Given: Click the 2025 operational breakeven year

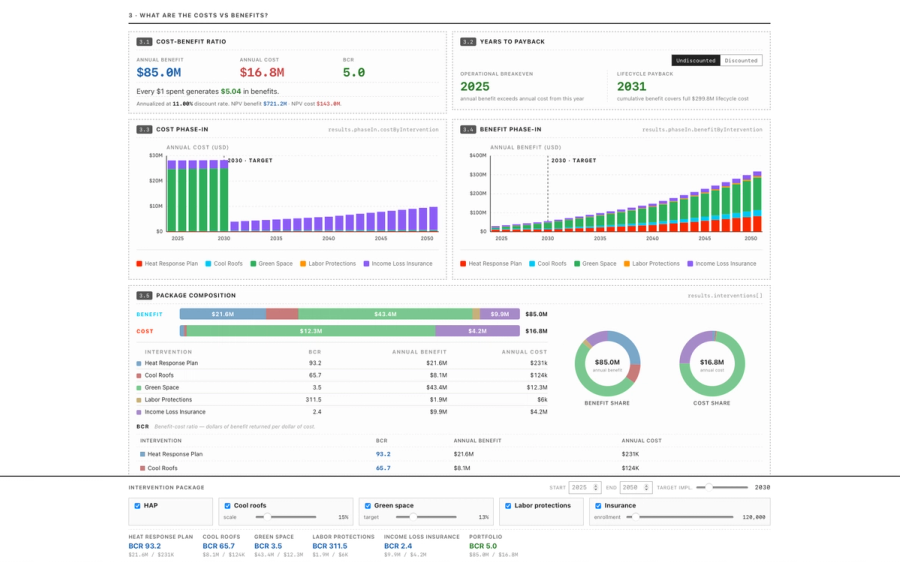Looking at the screenshot, I should click(475, 87).
